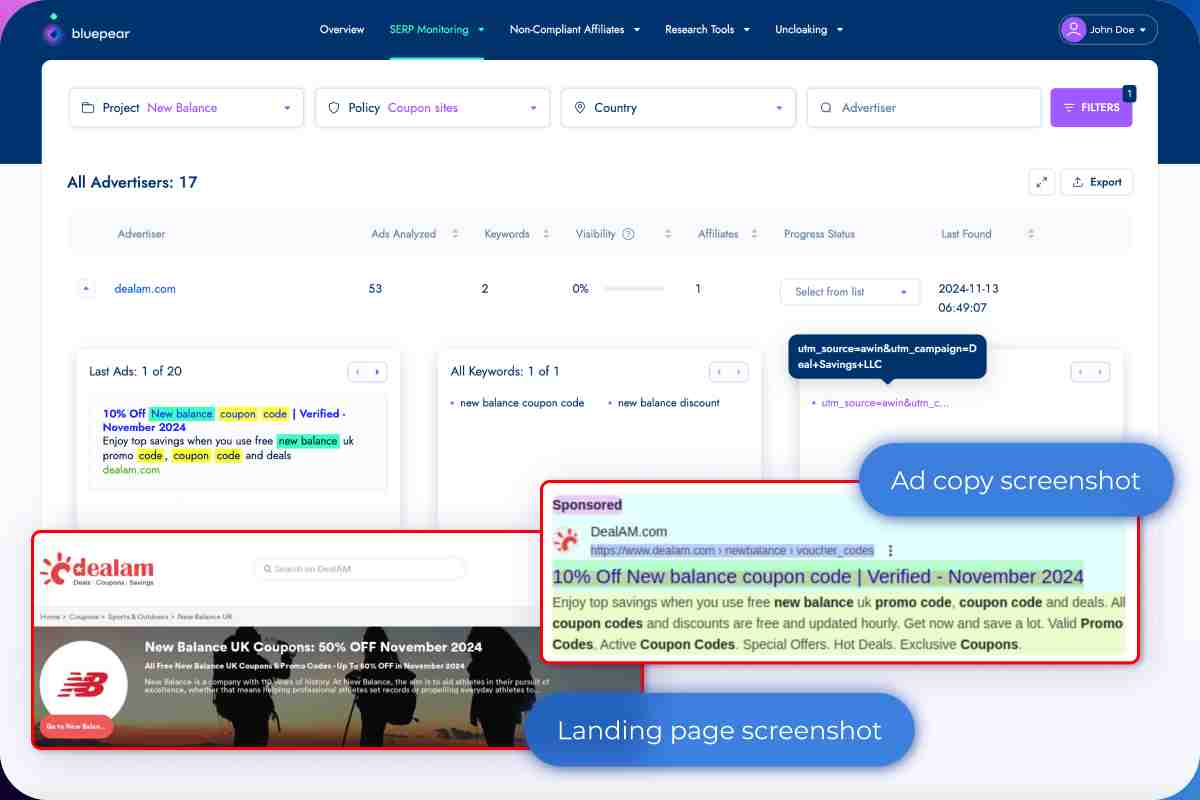1200x800 pixels.
Task: Click the fullscreen expand arrows icon
Action: [x=1042, y=182]
